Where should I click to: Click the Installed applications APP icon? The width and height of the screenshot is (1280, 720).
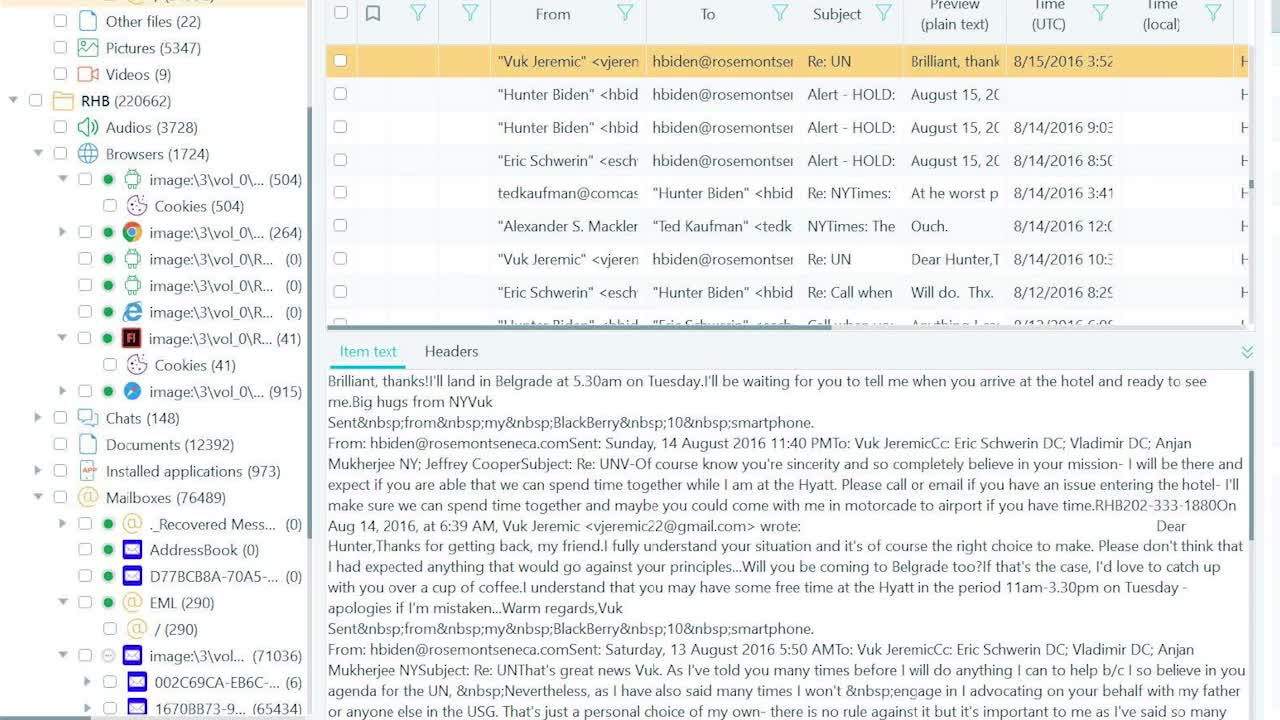pos(88,471)
